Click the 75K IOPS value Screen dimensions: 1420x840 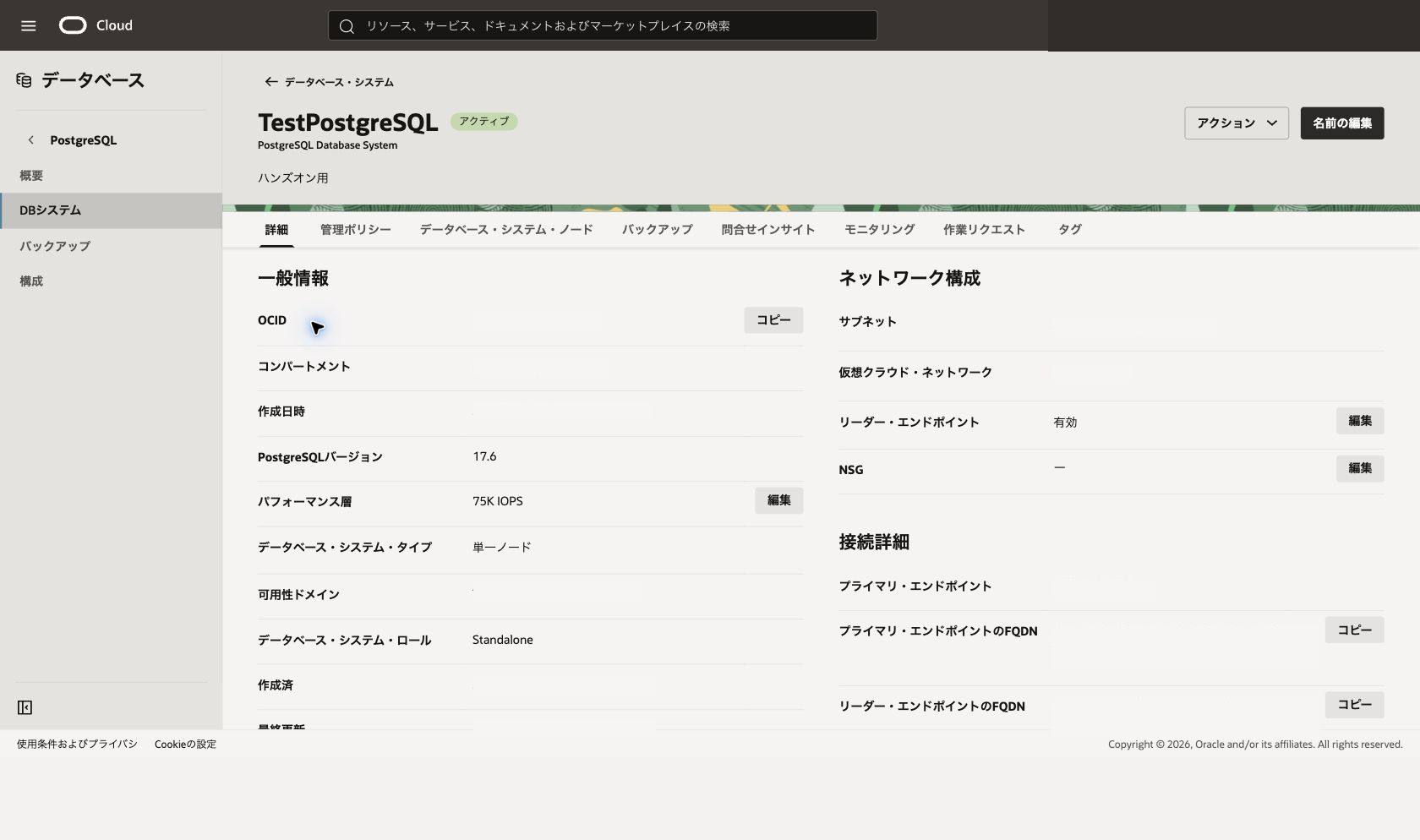click(498, 501)
